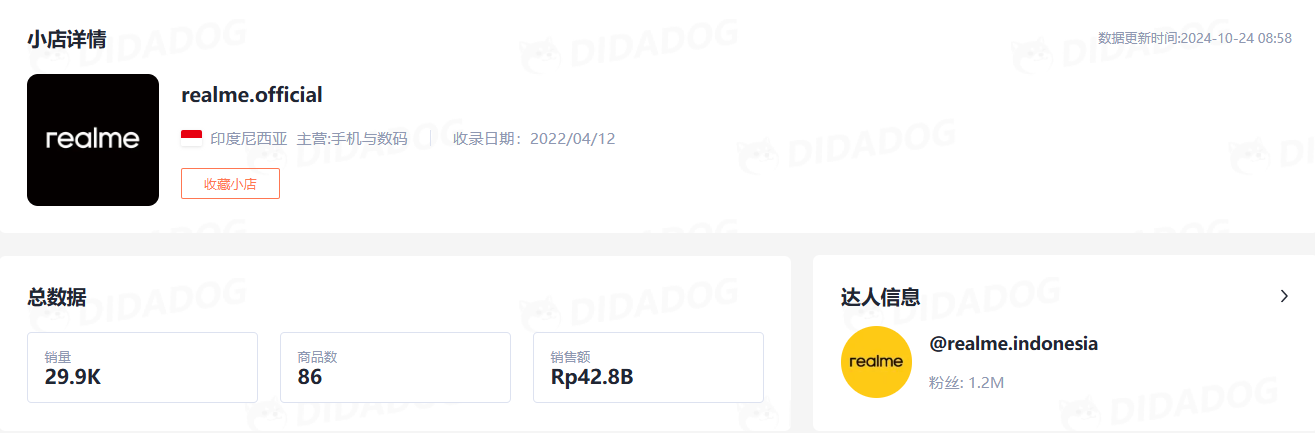Screen dimensions: 1315x433
Task: Expand 达人信息 with the right chevron arrow
Action: (x=1284, y=296)
